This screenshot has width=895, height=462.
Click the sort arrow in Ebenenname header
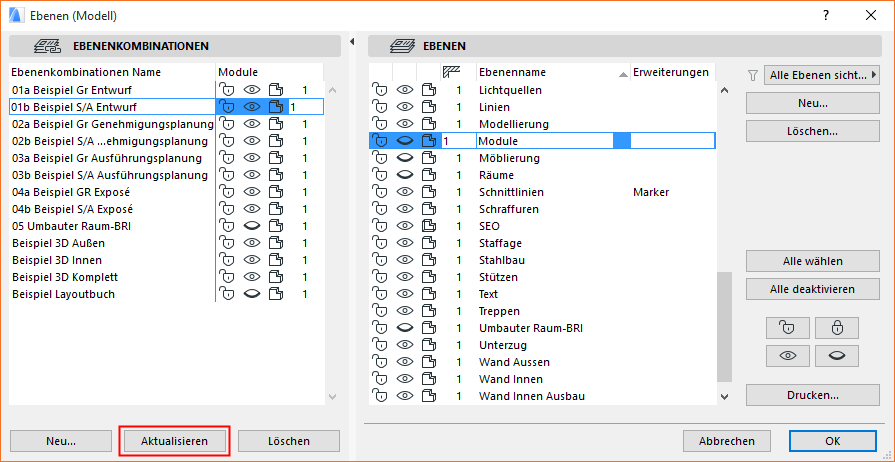pyautogui.click(x=623, y=74)
